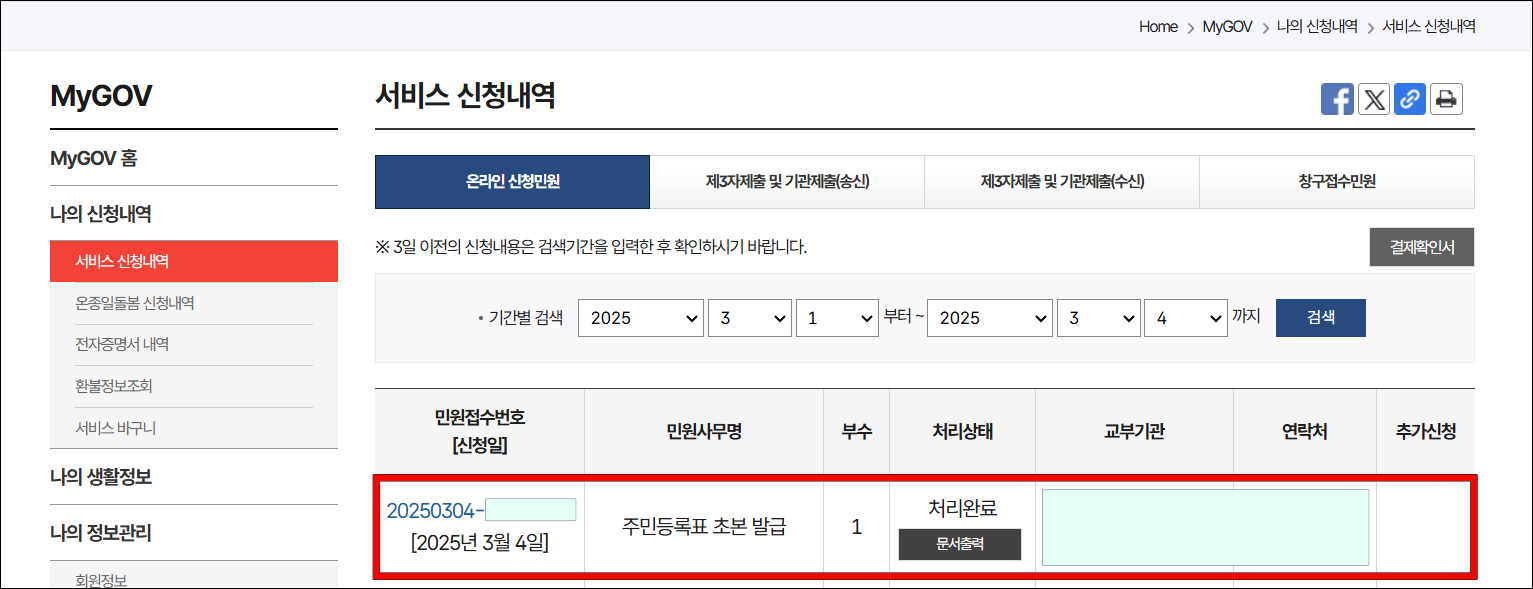Click the 검색 search button
The width and height of the screenshot is (1533, 589).
pos(1320,317)
